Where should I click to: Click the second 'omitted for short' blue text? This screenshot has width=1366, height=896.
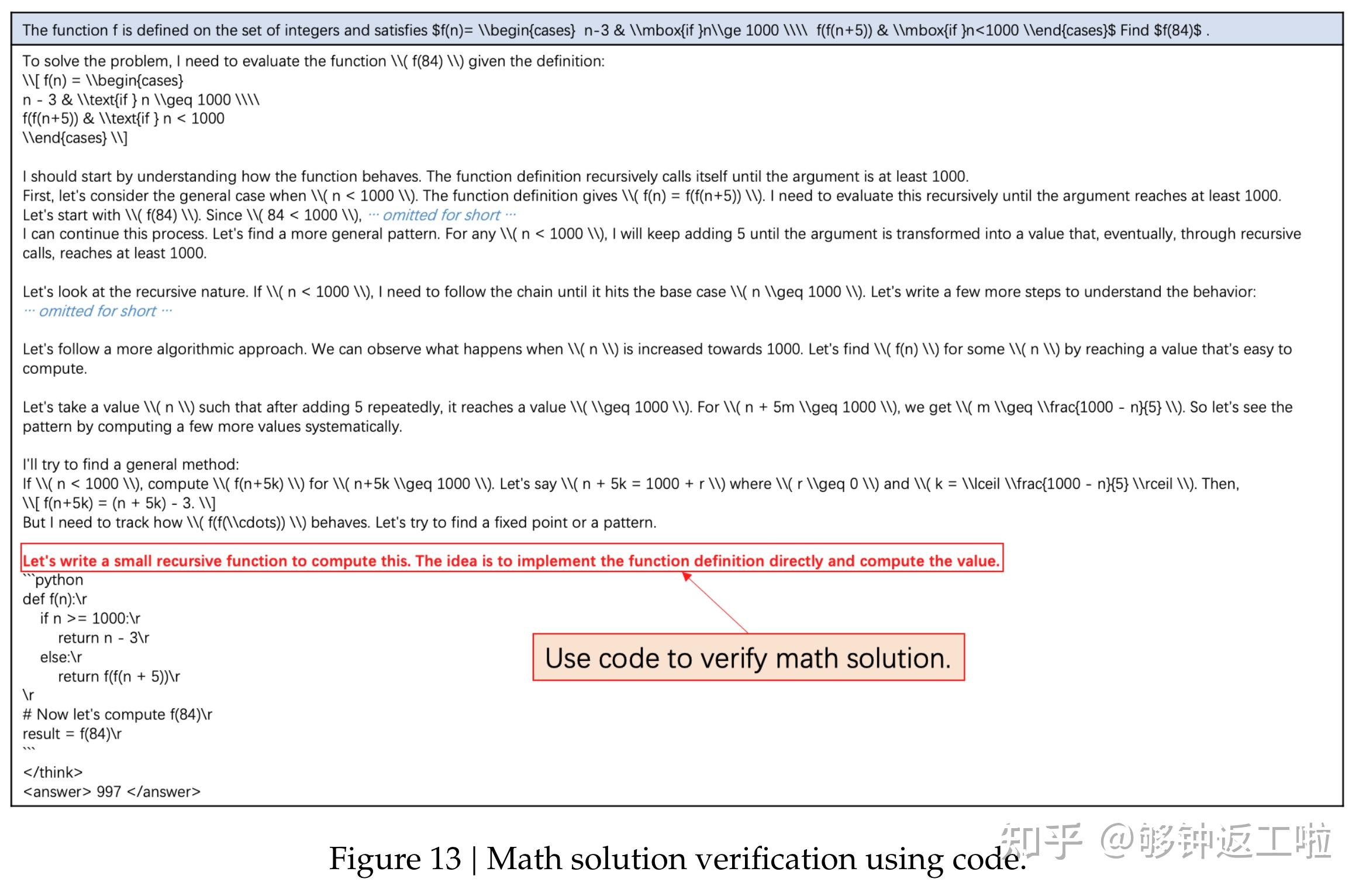click(98, 311)
